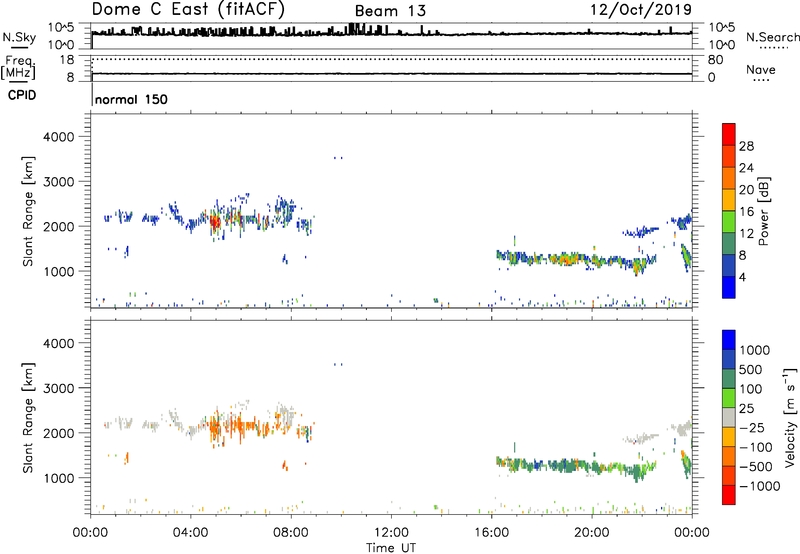Click the "20:00" time axis label
The width and height of the screenshot is (800, 554).
591,533
